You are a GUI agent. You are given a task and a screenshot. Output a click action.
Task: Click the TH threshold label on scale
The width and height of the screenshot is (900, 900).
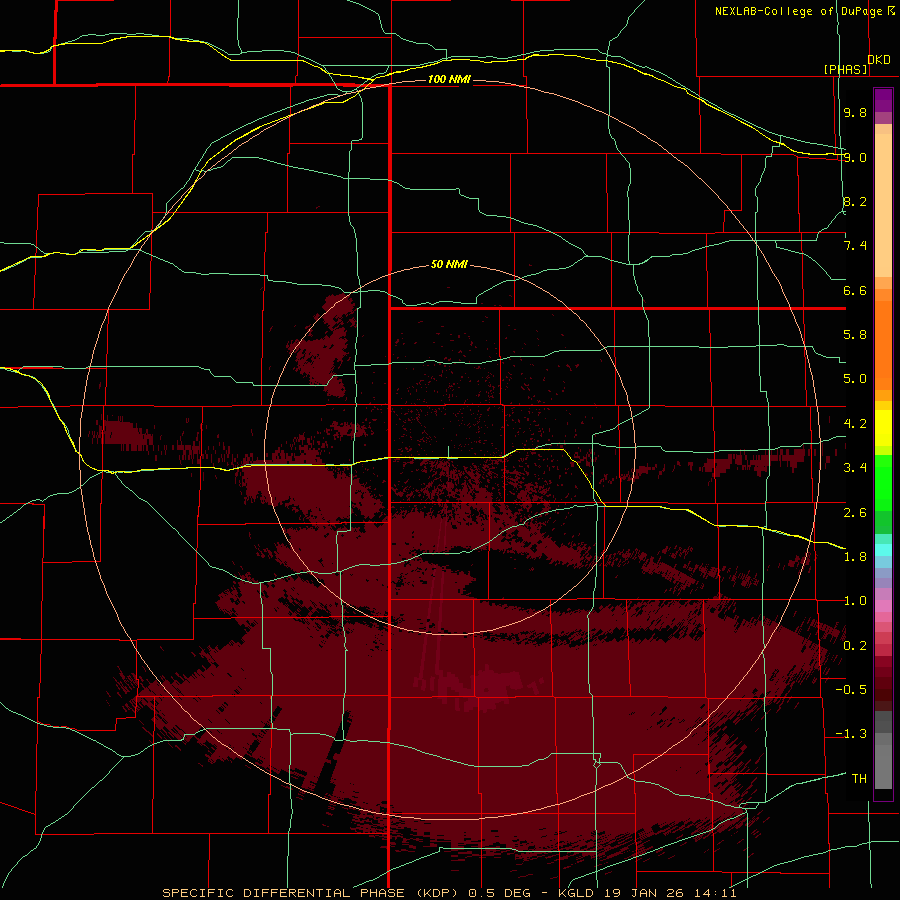coord(859,778)
